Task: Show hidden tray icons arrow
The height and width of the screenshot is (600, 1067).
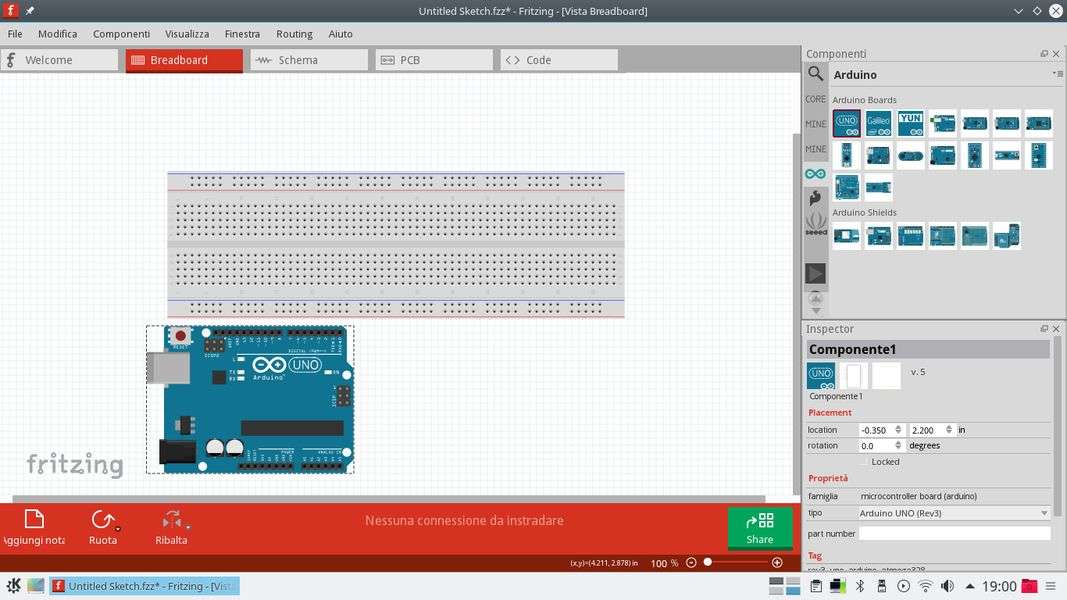Action: (970, 586)
